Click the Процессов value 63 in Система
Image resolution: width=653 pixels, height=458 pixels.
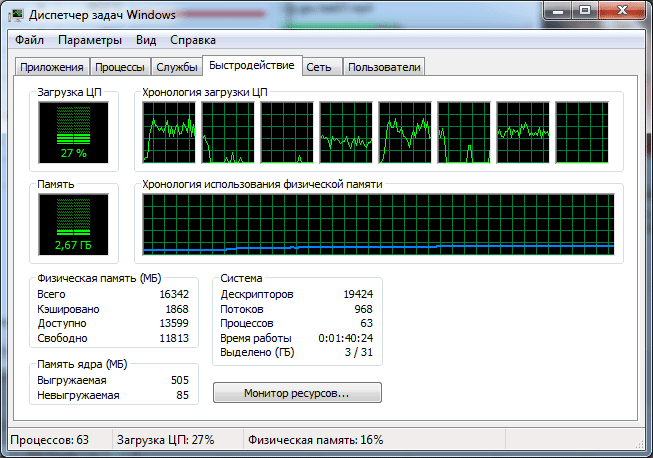pyautogui.click(x=366, y=324)
